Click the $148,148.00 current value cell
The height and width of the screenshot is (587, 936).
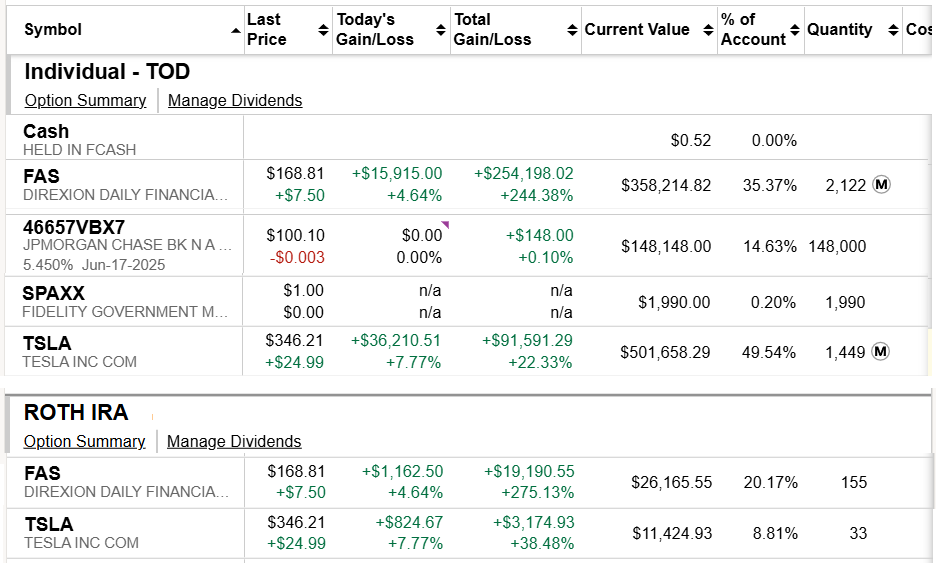(x=666, y=246)
